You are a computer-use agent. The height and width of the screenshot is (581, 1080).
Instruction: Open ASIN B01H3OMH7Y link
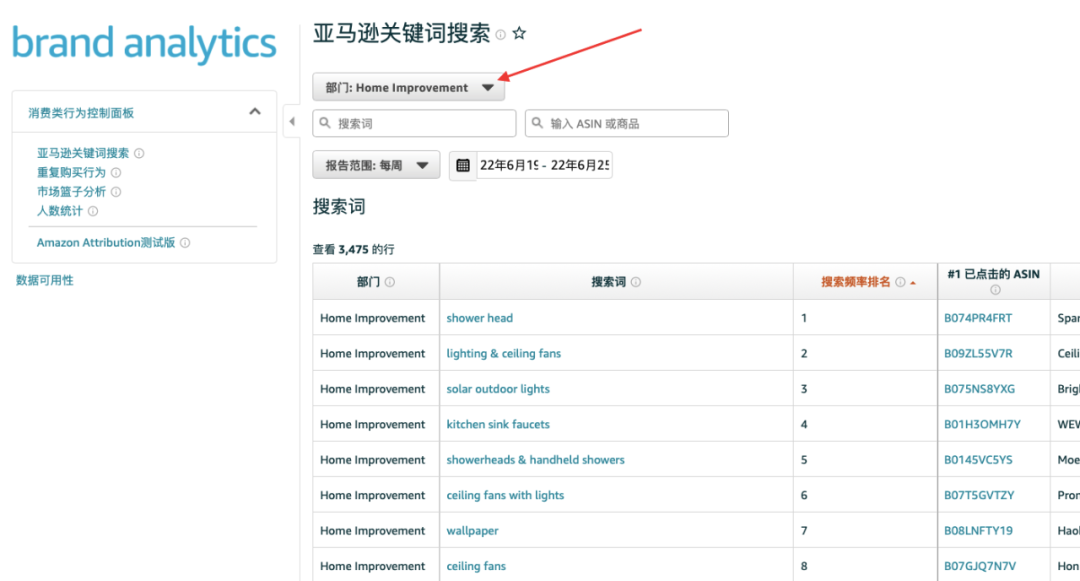point(982,425)
